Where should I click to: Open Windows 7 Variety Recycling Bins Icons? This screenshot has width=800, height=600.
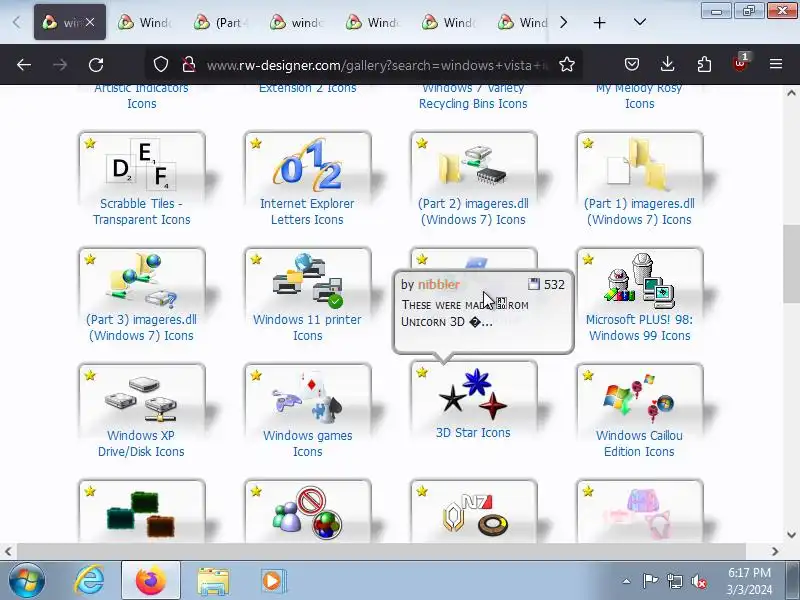pos(473,98)
